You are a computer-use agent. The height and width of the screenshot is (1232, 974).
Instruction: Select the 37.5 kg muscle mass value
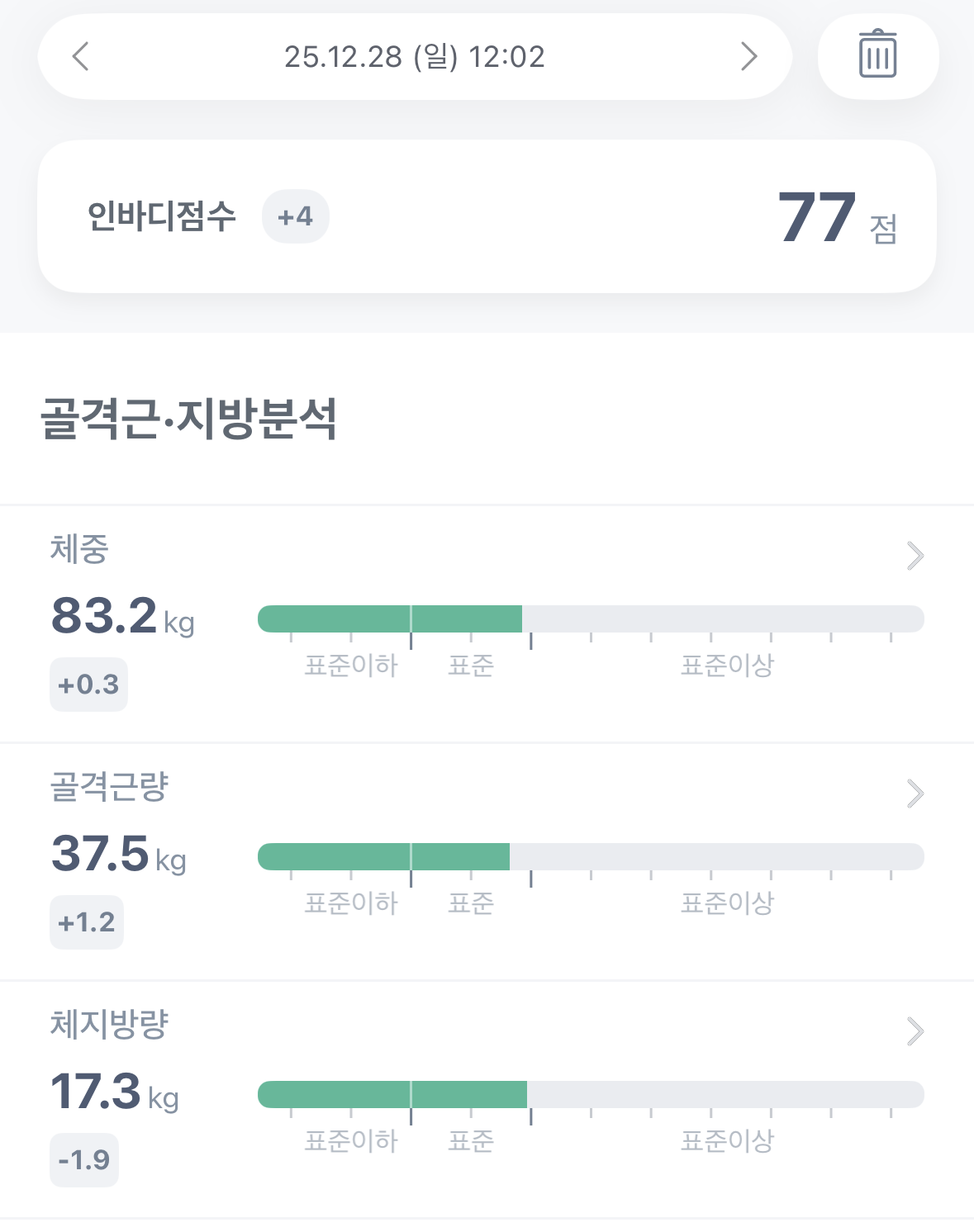tap(119, 854)
